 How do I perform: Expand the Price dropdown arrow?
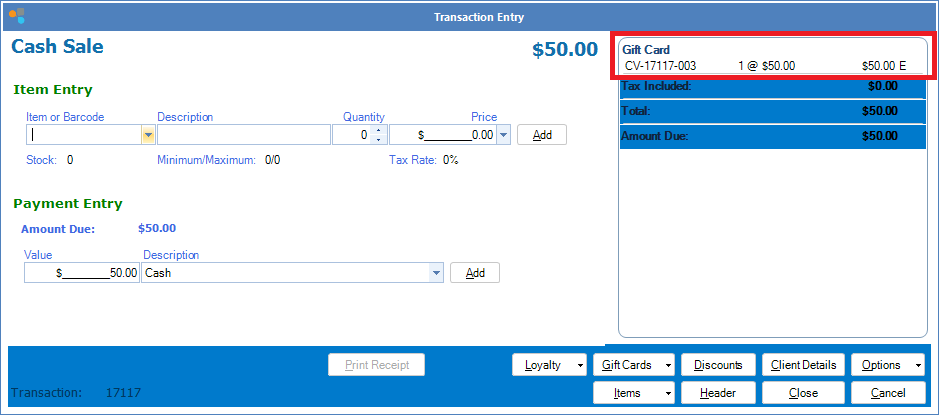coord(503,135)
